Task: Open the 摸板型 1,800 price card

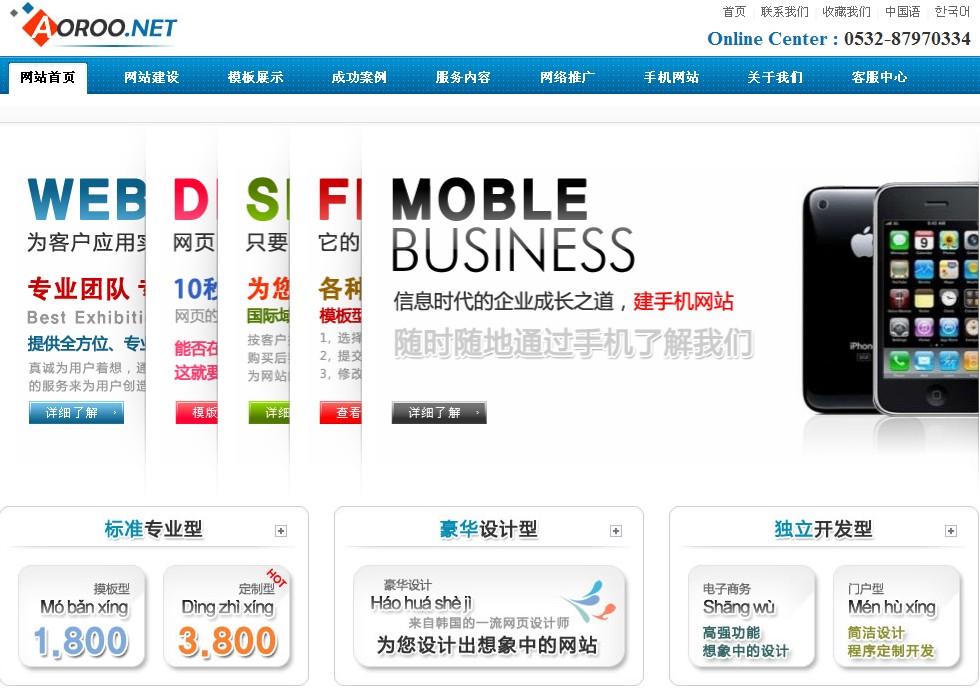Action: 82,617
